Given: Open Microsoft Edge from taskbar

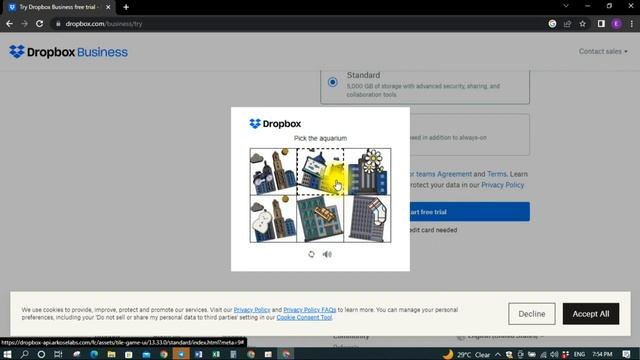Looking at the screenshot, I should (94, 354).
